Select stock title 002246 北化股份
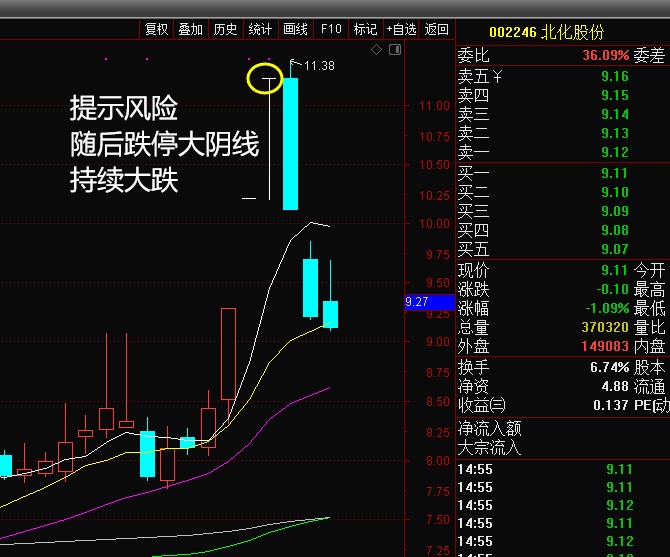 [547, 32]
